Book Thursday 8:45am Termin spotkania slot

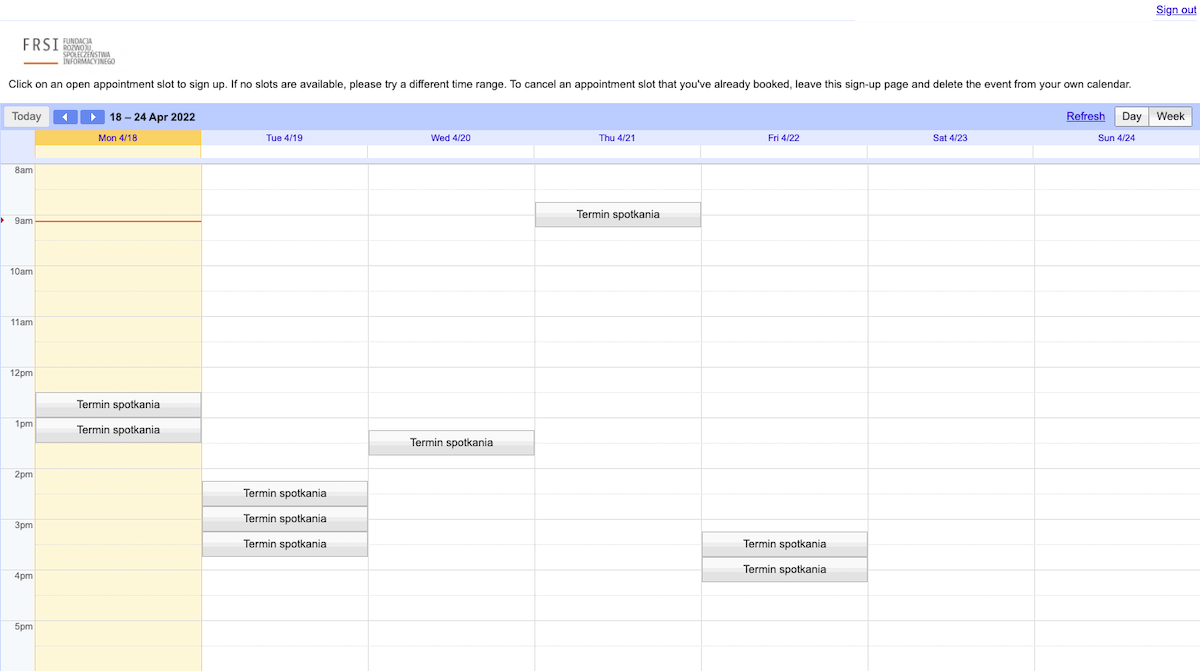click(x=618, y=214)
